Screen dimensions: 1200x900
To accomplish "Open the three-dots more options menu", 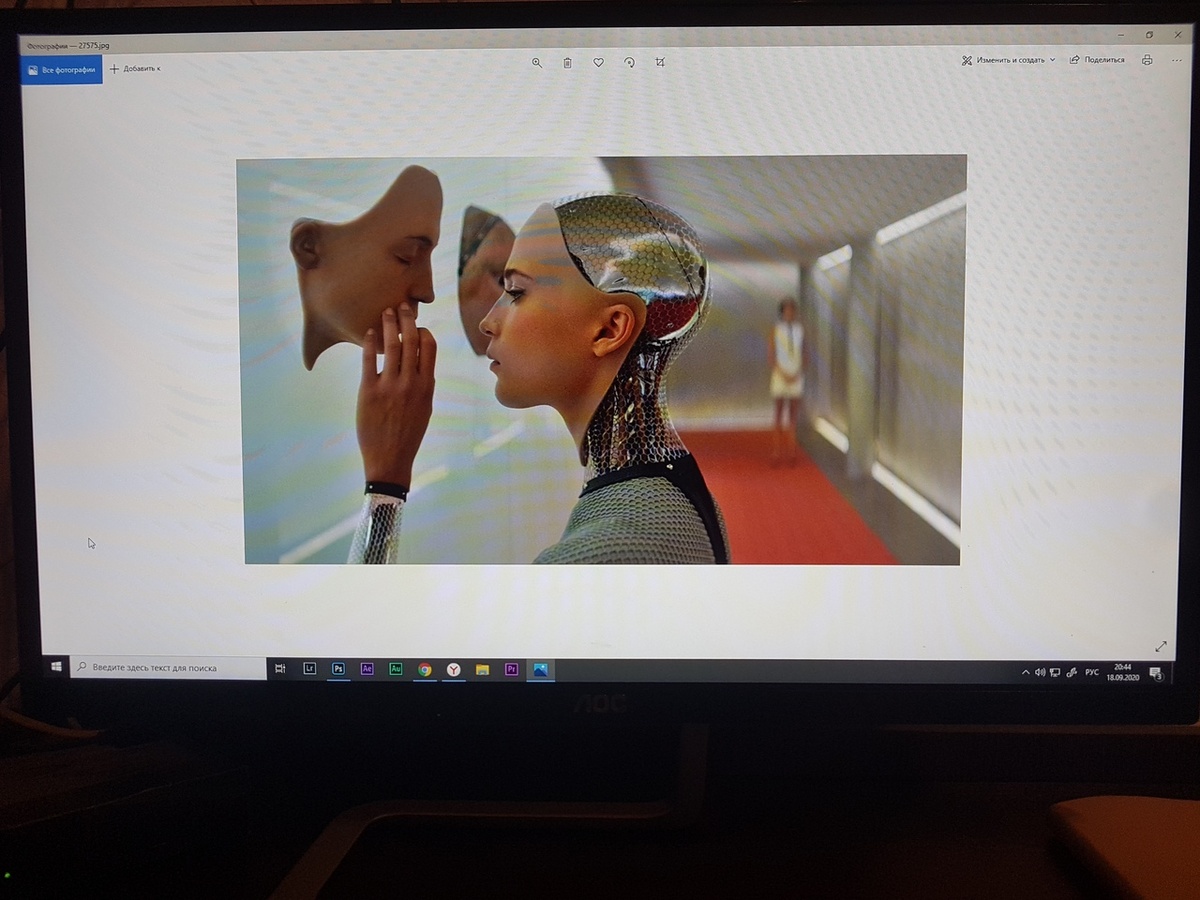I will coord(1176,60).
